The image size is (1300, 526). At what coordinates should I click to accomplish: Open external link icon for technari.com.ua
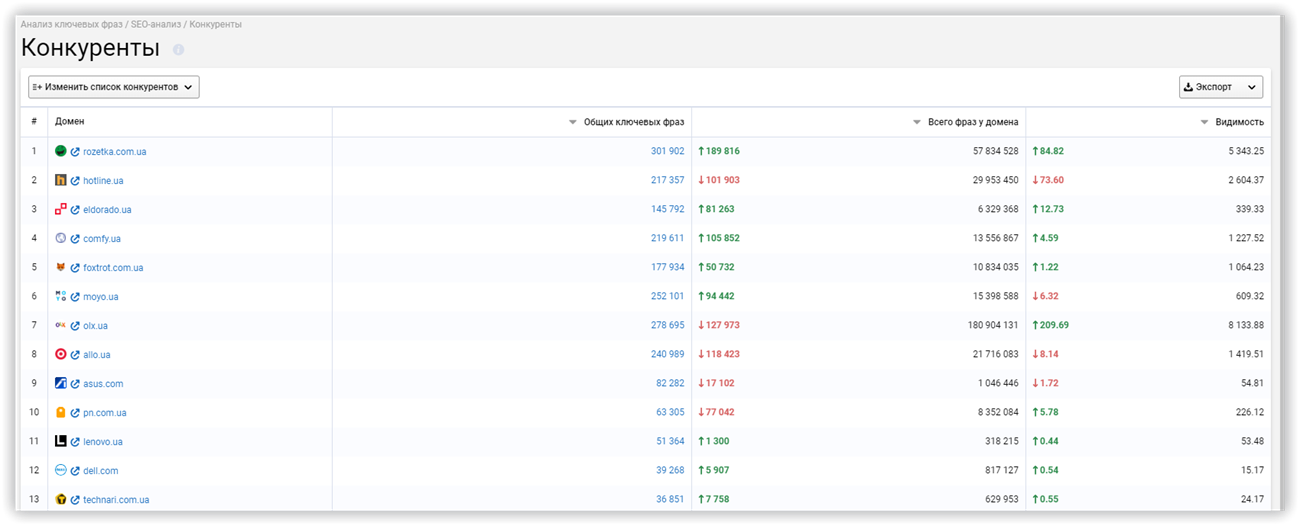(x=75, y=500)
